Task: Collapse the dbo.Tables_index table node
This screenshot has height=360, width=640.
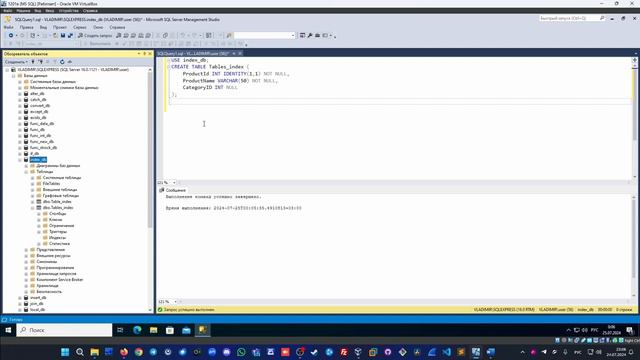Action: point(33,208)
